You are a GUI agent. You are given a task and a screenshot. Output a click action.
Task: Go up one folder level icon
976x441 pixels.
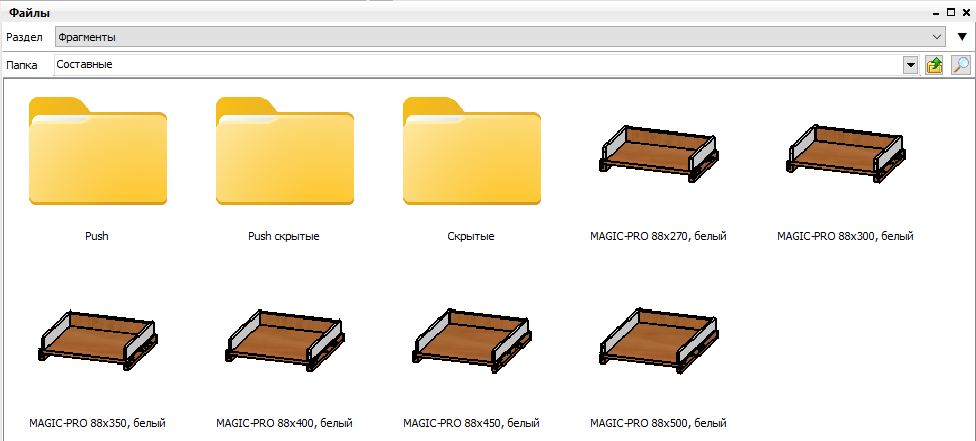(934, 65)
